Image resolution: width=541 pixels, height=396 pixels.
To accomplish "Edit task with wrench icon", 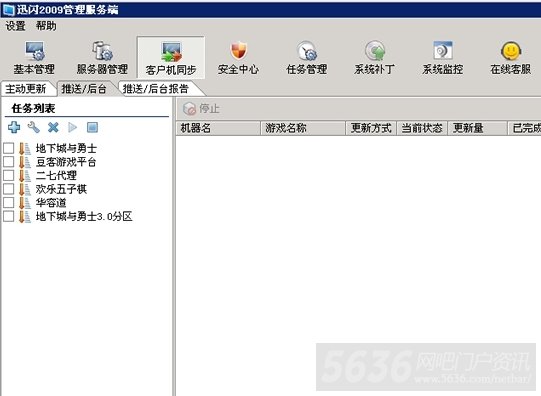I will click(x=33, y=127).
